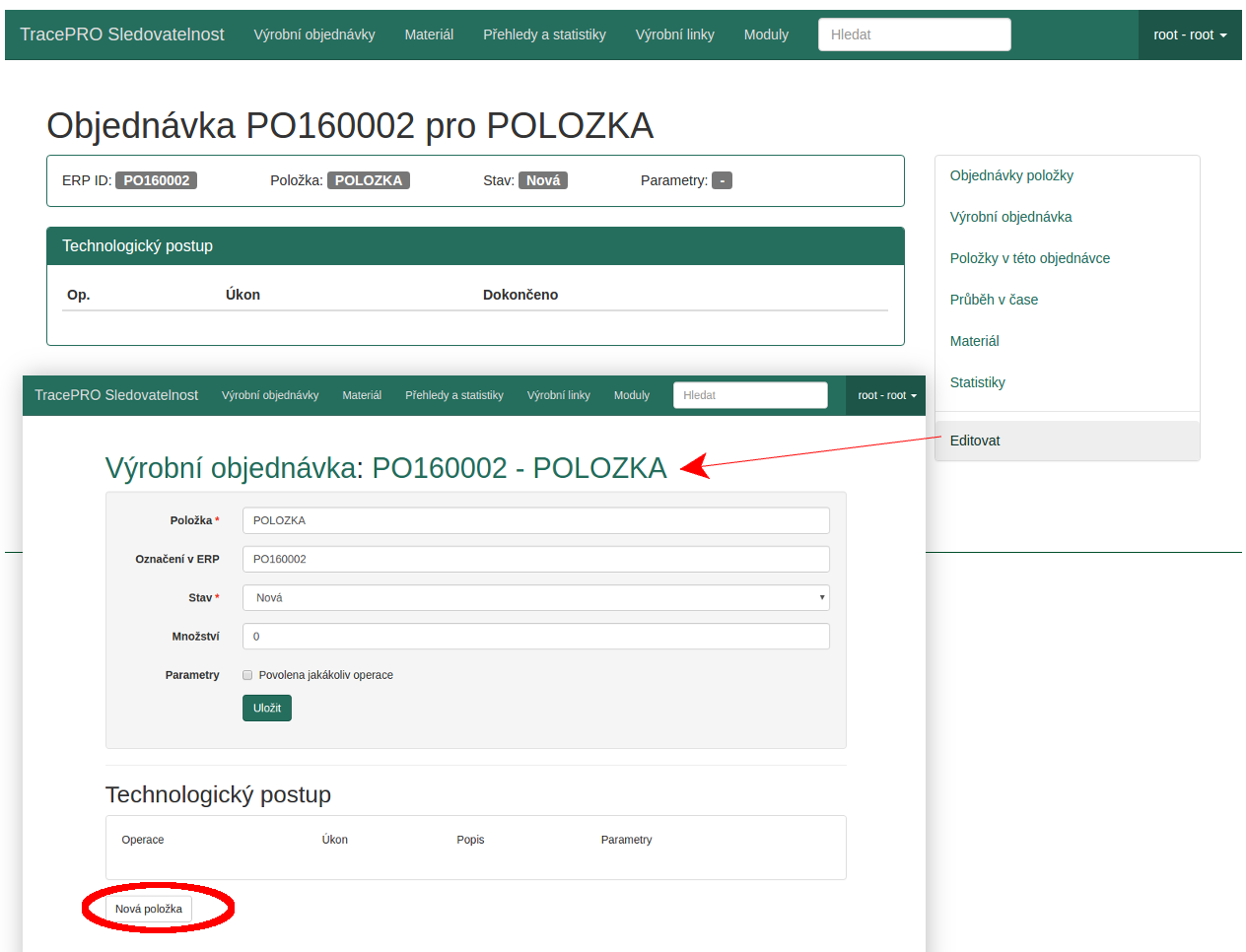Open Materiál in the inset edit page navbar
This screenshot has width=1246, height=952.
362,395
